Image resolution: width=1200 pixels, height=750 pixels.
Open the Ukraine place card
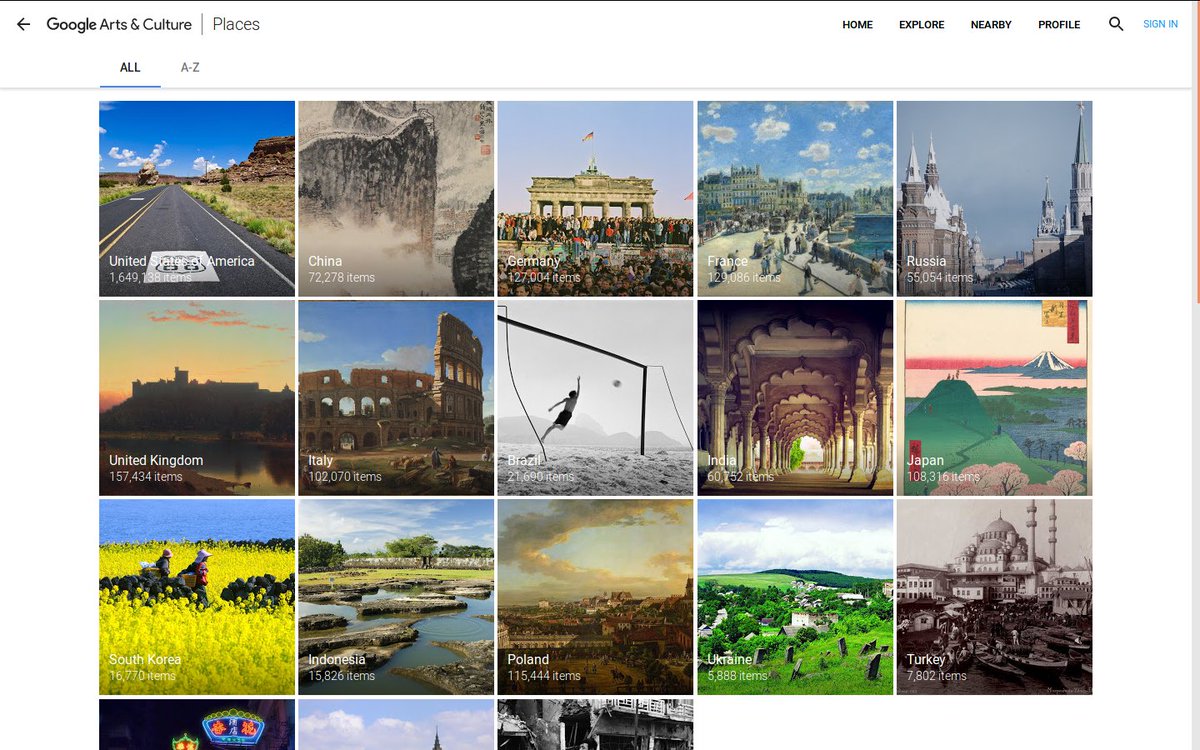[x=795, y=597]
